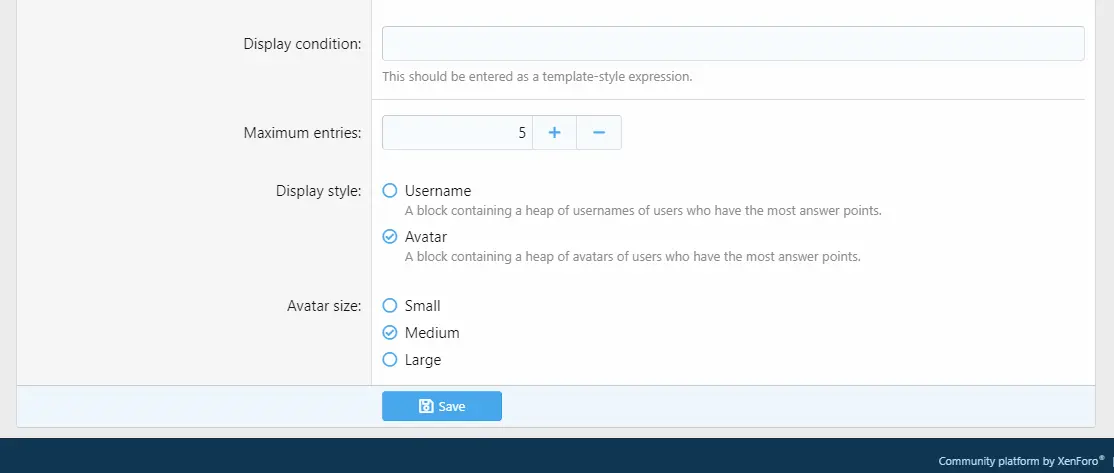Screen dimensions: 1114x473
Task: Click the 'Display style:' field label
Action: [318, 191]
